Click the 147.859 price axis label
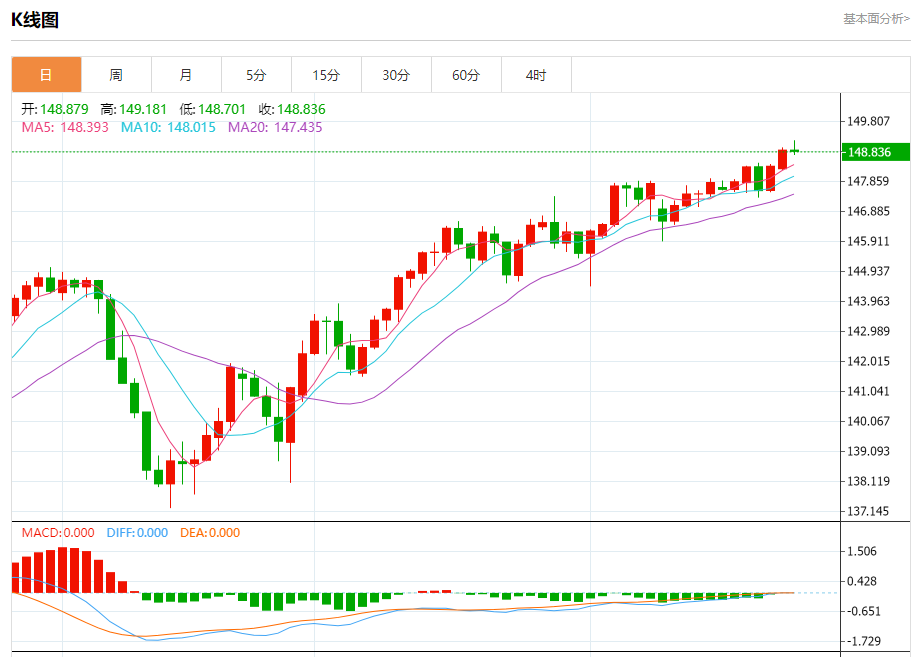920x657 pixels. point(868,181)
